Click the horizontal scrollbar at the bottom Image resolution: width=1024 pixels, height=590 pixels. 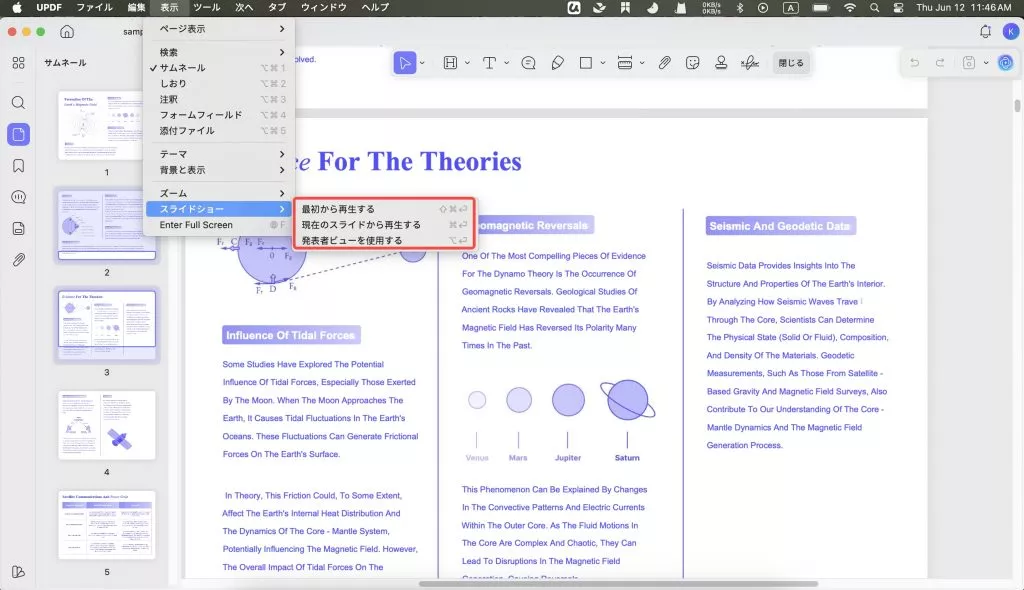(x=618, y=583)
